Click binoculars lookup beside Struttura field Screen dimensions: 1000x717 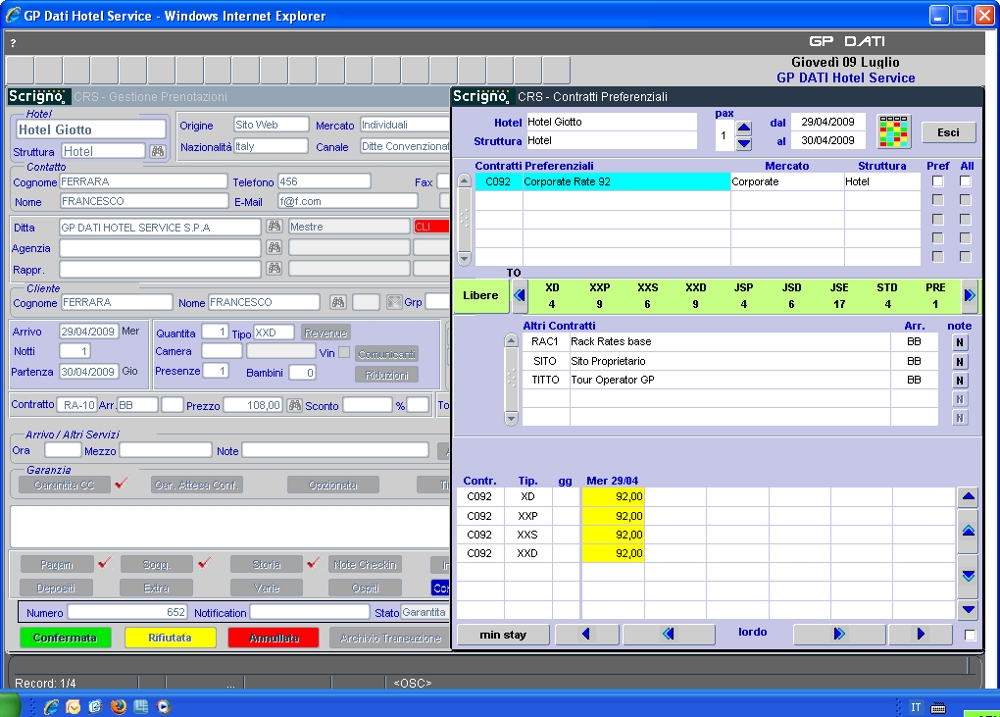(x=158, y=151)
